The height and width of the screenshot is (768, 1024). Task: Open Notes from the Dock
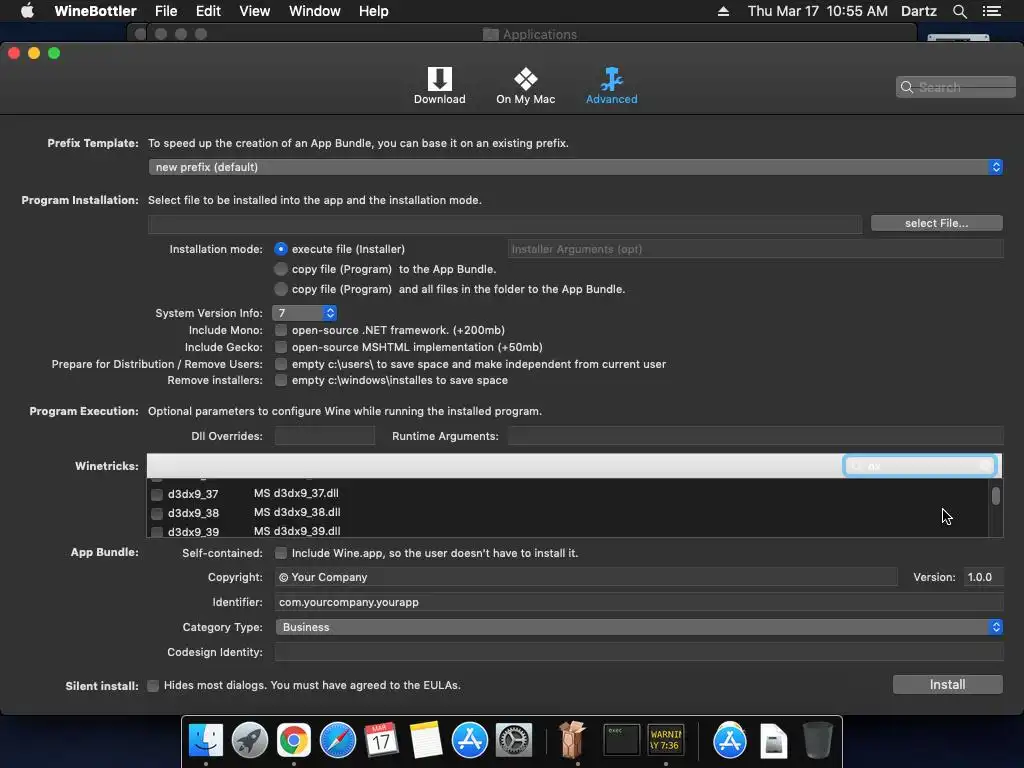pos(426,740)
